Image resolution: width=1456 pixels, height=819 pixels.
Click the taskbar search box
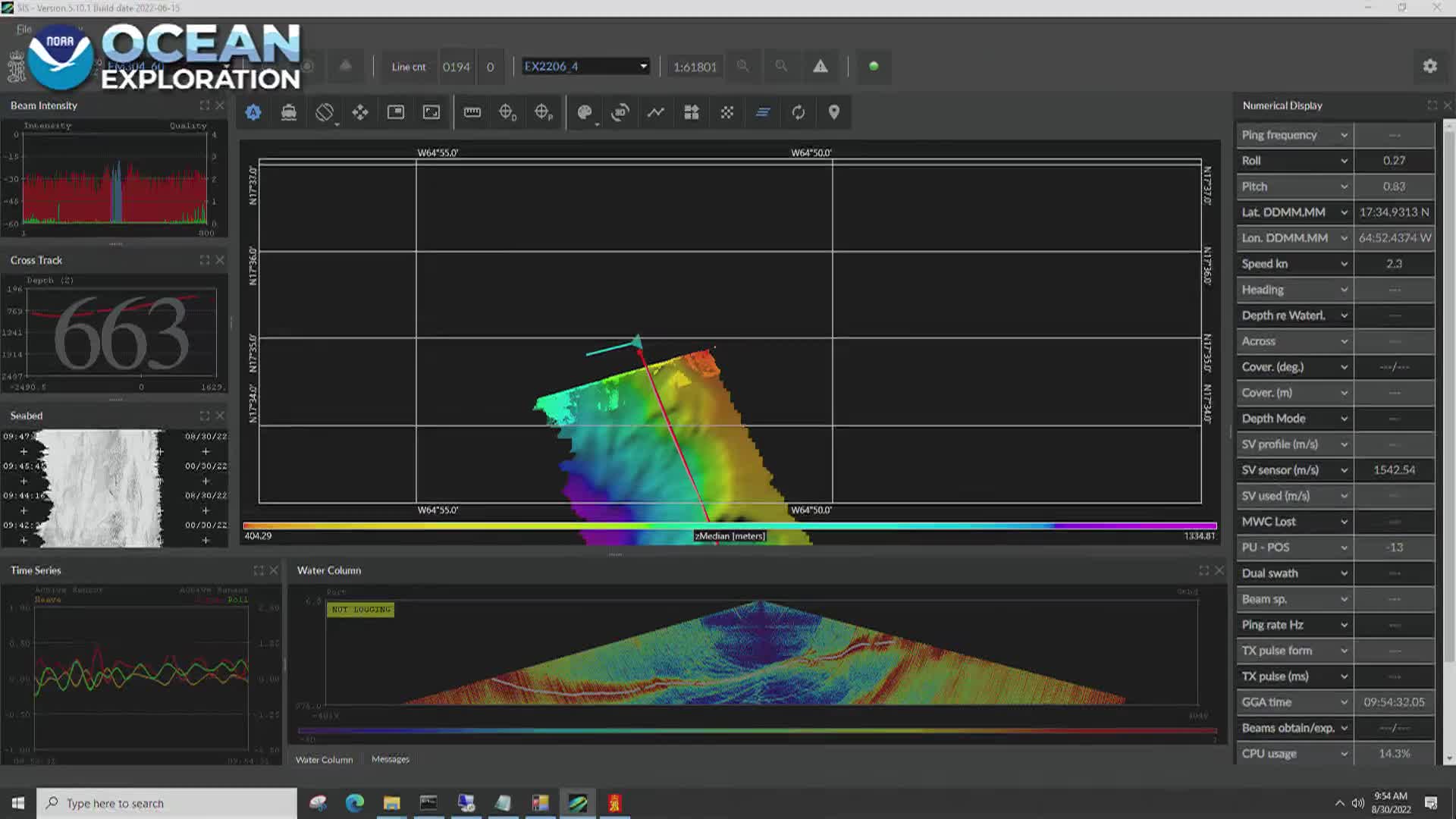coord(167,803)
